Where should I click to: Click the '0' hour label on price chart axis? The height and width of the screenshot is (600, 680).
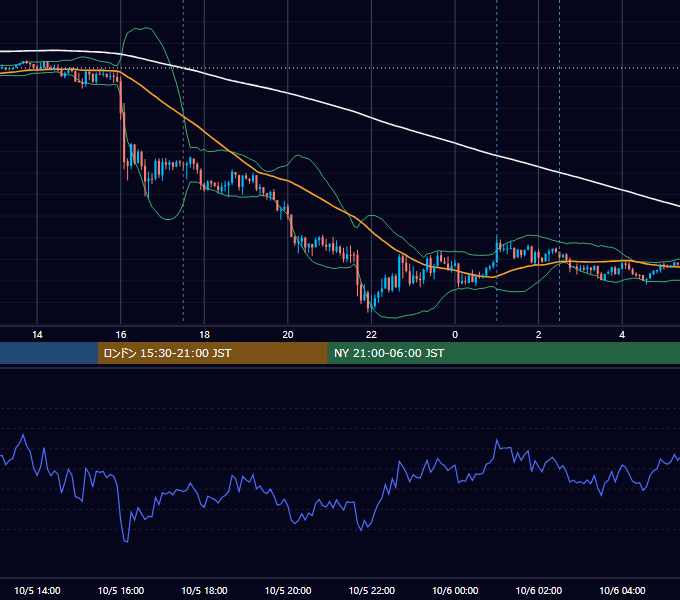pos(455,335)
